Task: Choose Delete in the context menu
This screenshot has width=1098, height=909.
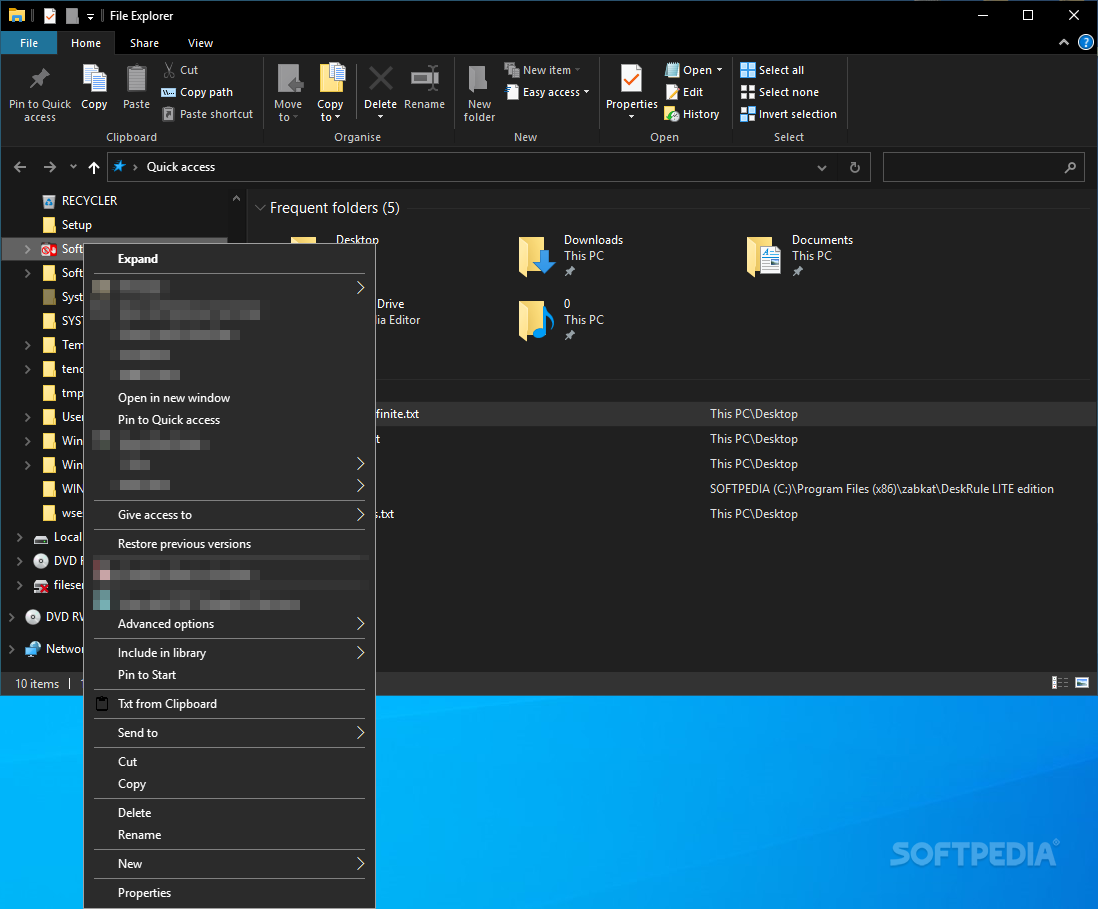Action: pyautogui.click(x=229, y=813)
